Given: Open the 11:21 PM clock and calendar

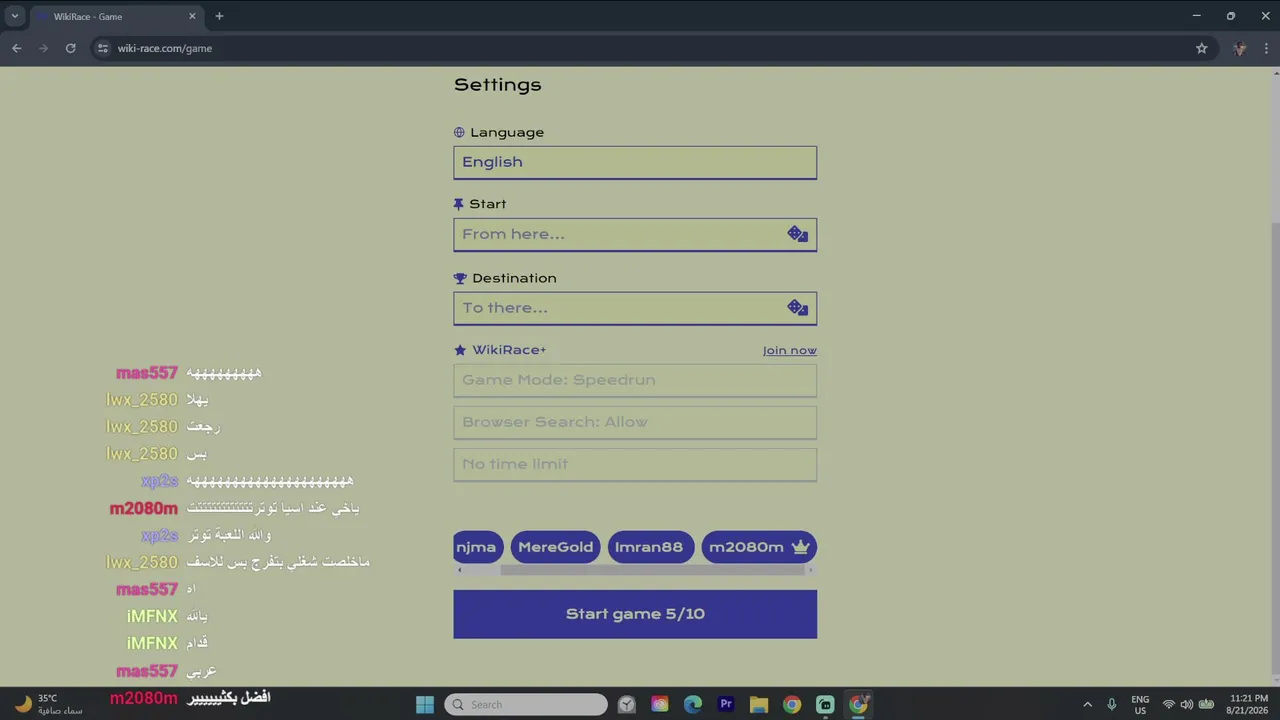Looking at the screenshot, I should point(1248,704).
